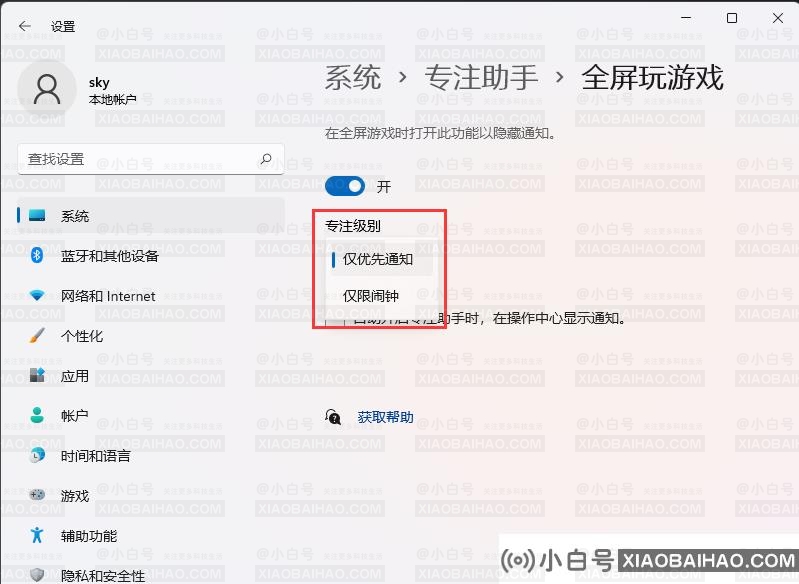Click the Gaming controller icon

pyautogui.click(x=37, y=495)
